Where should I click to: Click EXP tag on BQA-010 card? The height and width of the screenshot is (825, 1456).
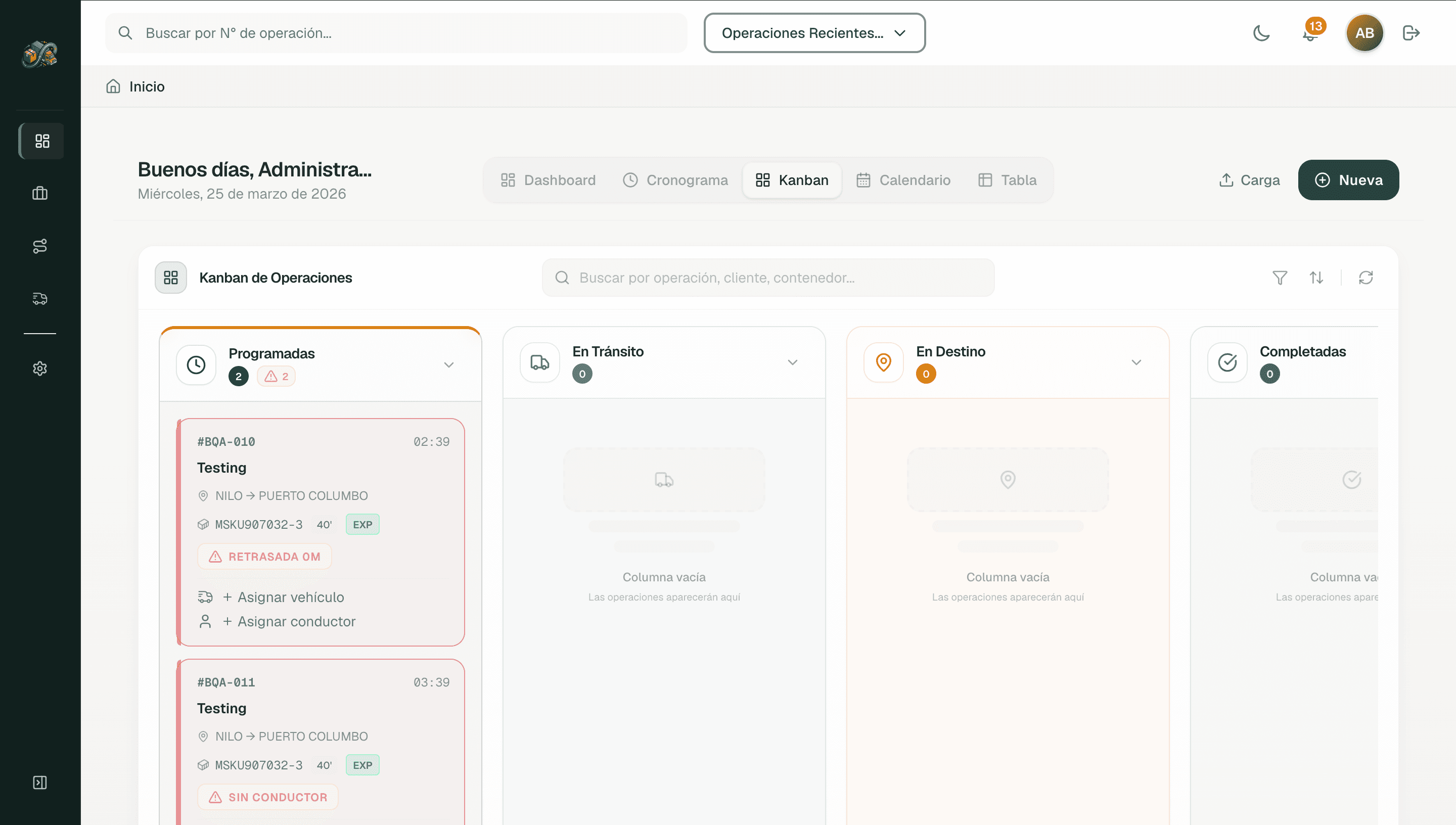[362, 525]
